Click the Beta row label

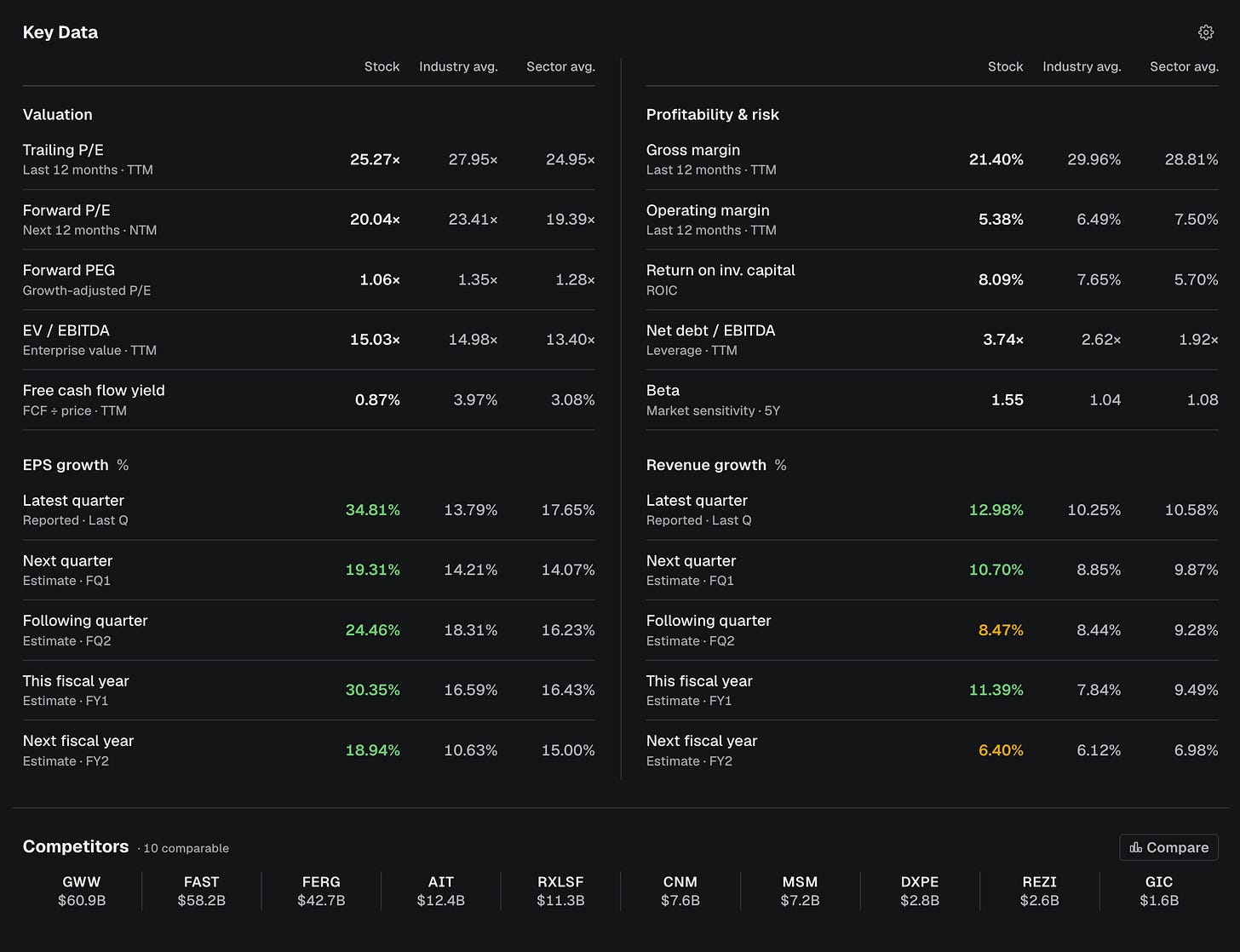click(x=663, y=390)
